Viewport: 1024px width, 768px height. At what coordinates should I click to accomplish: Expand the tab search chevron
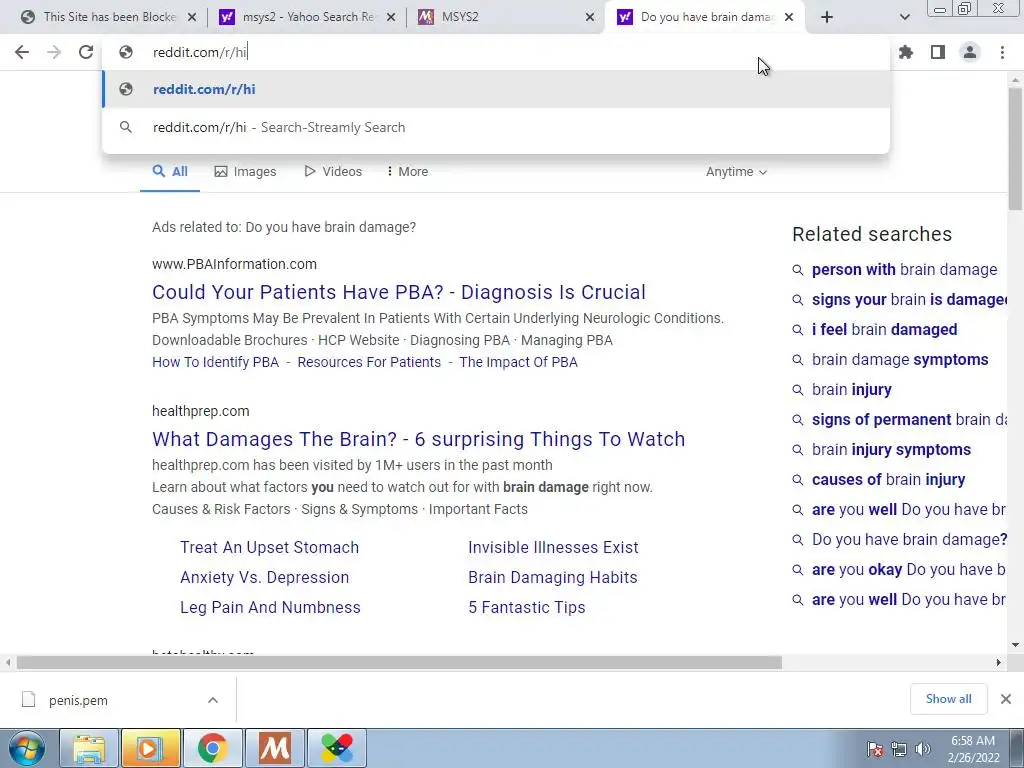904,17
